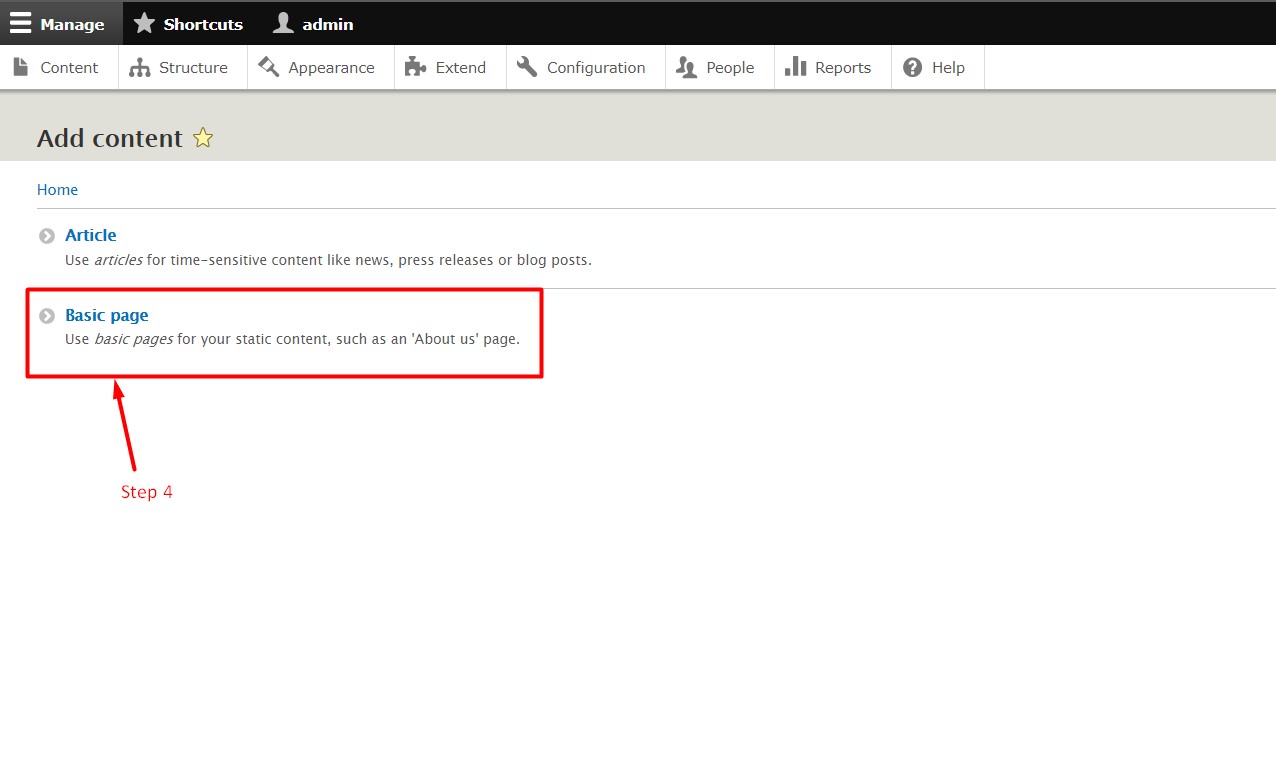1276x764 pixels.
Task: Add page to shortcuts via yellow star
Action: 203,138
